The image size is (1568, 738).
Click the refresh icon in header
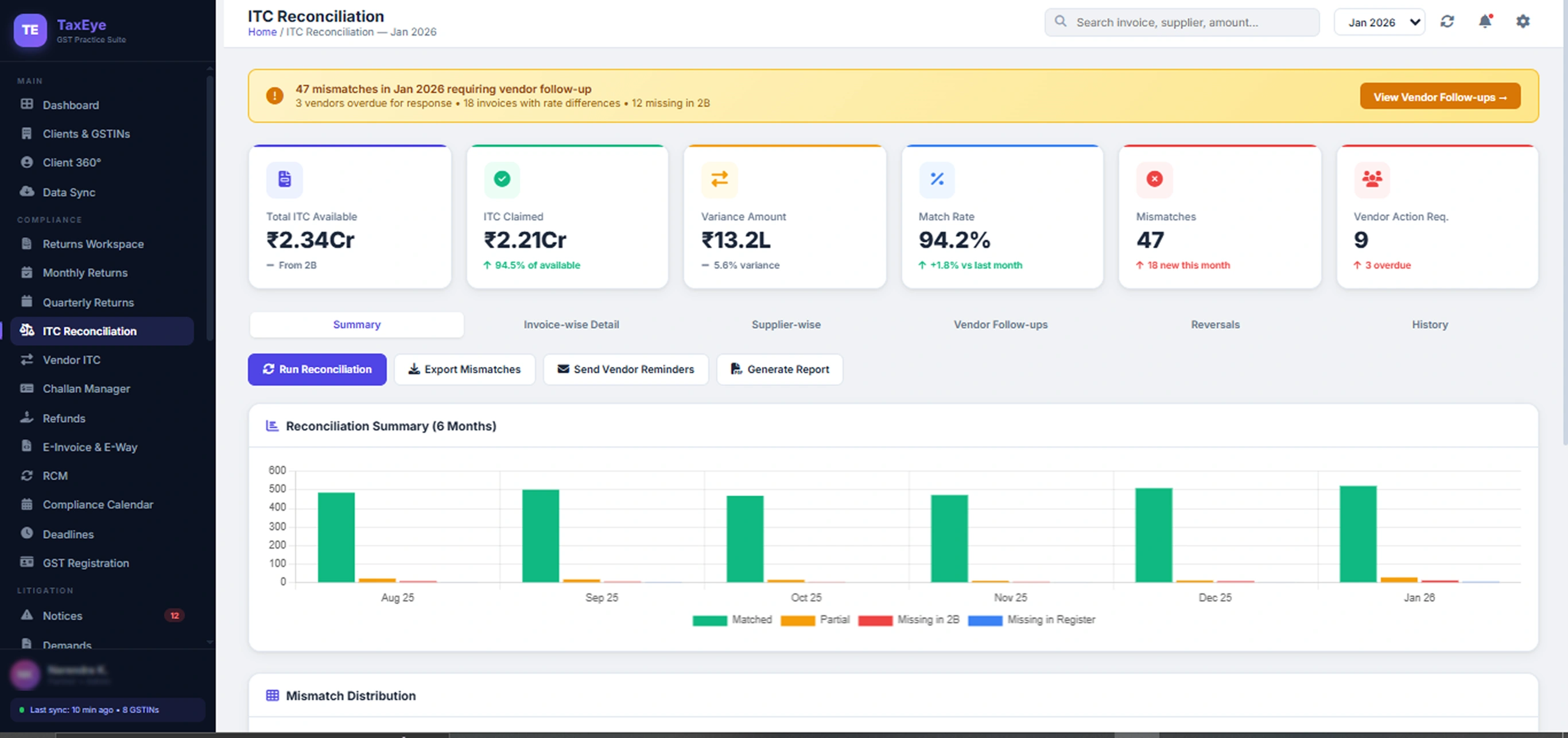tap(1447, 22)
